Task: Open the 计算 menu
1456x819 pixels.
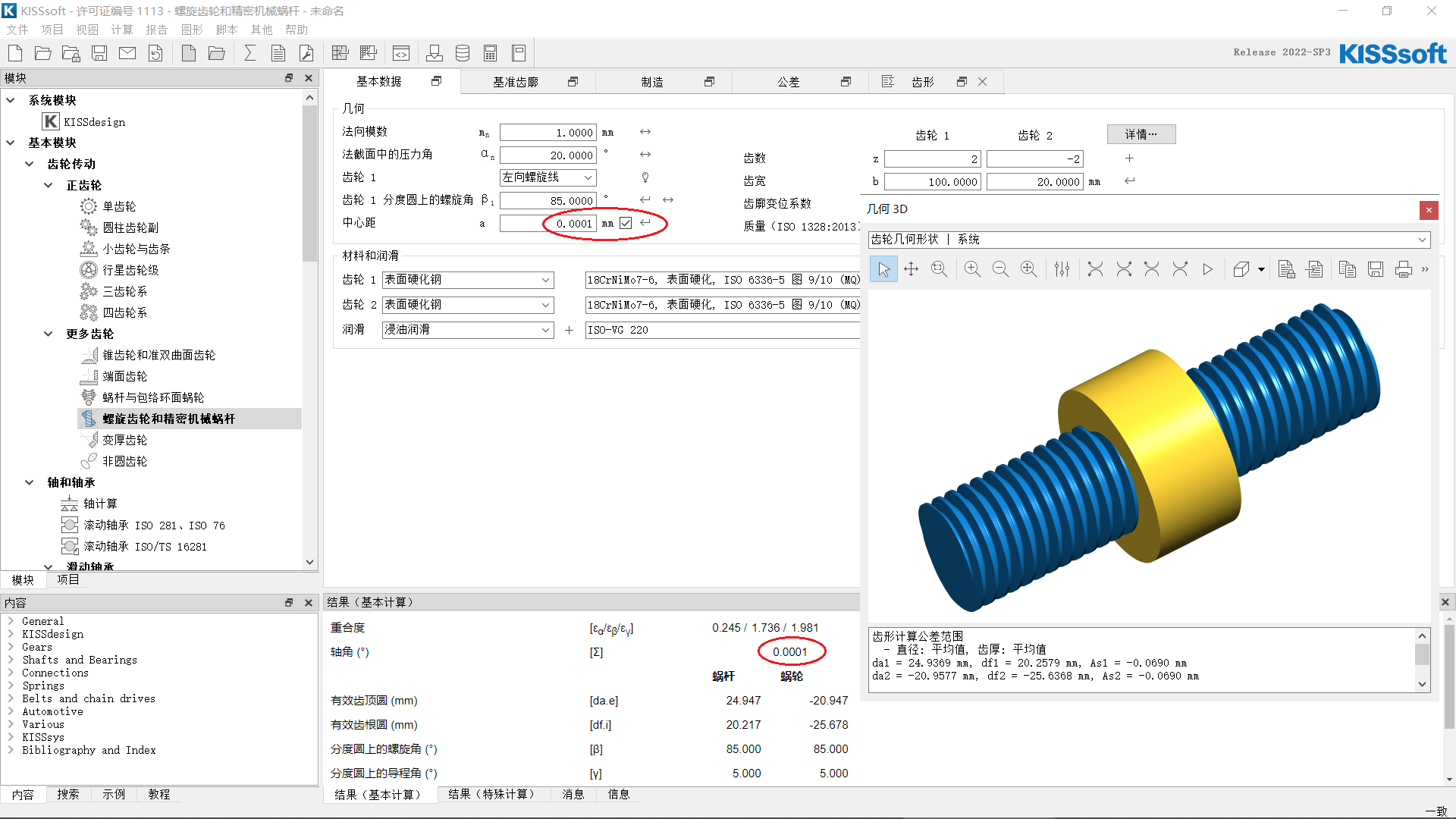Action: click(x=122, y=30)
